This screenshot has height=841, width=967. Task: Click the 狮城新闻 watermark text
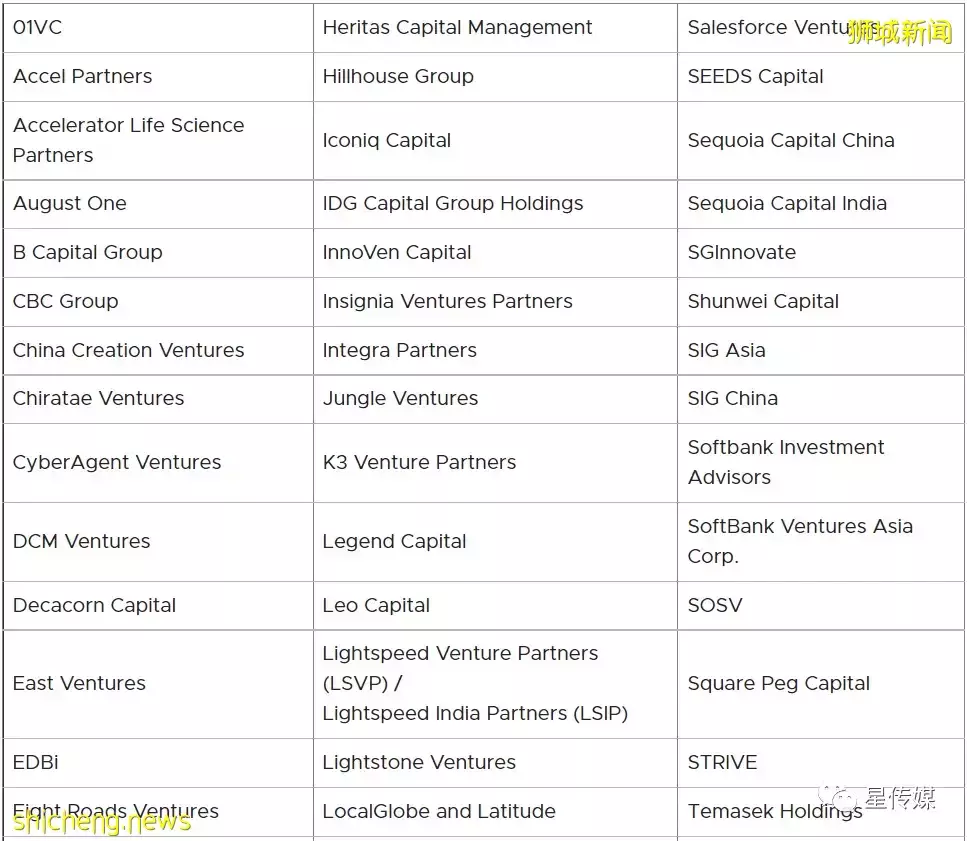(899, 32)
